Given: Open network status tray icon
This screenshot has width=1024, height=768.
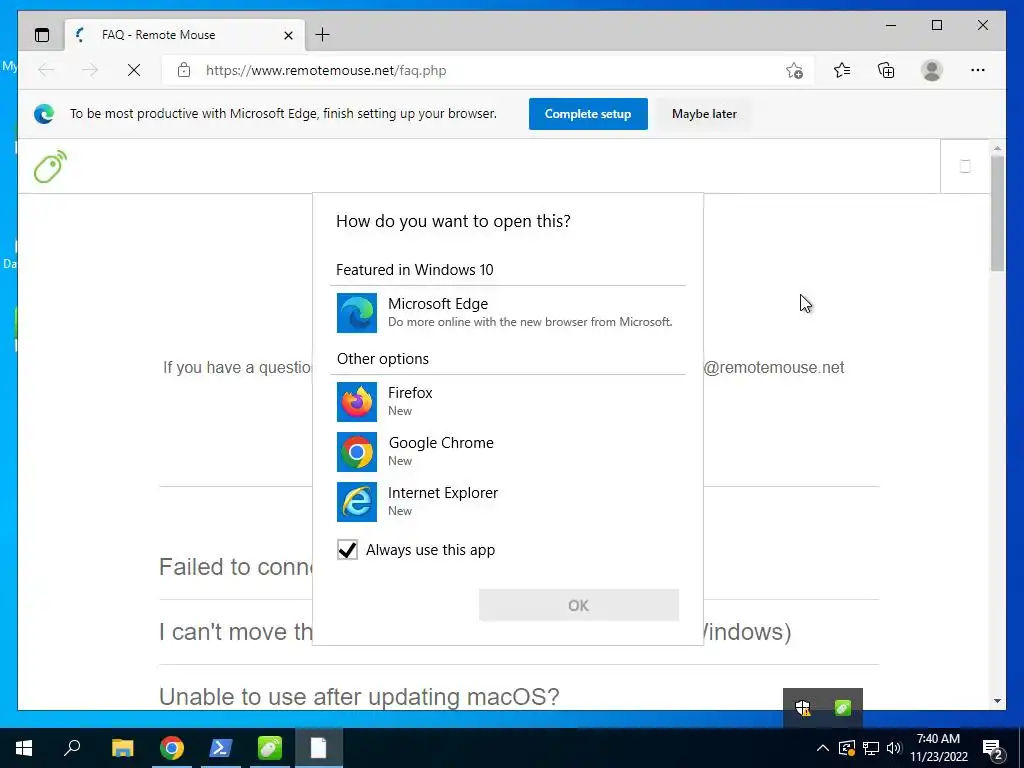Looking at the screenshot, I should (871, 748).
